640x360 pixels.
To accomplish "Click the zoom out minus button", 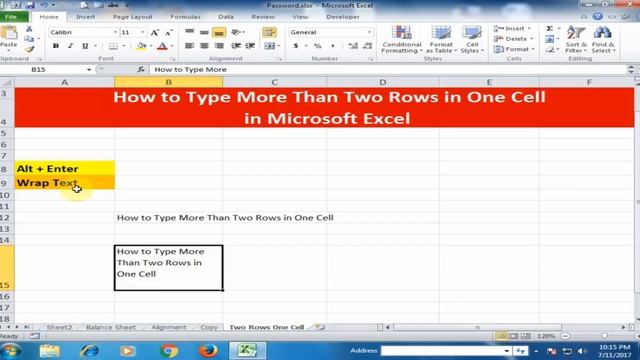I will point(565,336).
